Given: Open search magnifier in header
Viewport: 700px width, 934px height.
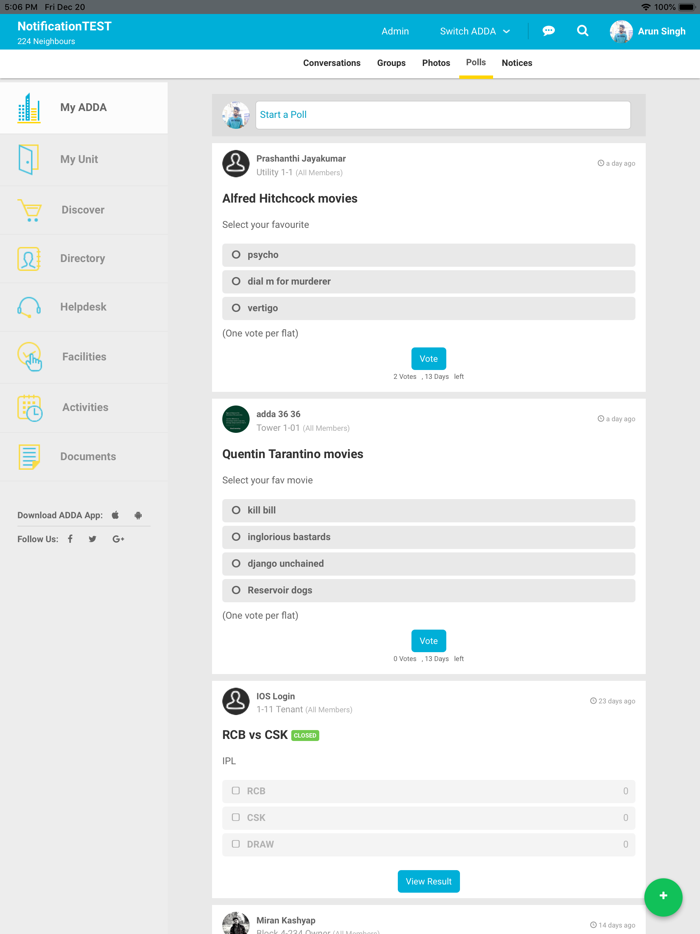Looking at the screenshot, I should click(x=583, y=31).
